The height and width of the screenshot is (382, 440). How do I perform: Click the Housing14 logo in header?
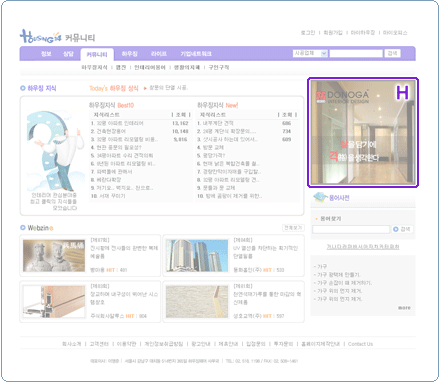[x=41, y=37]
